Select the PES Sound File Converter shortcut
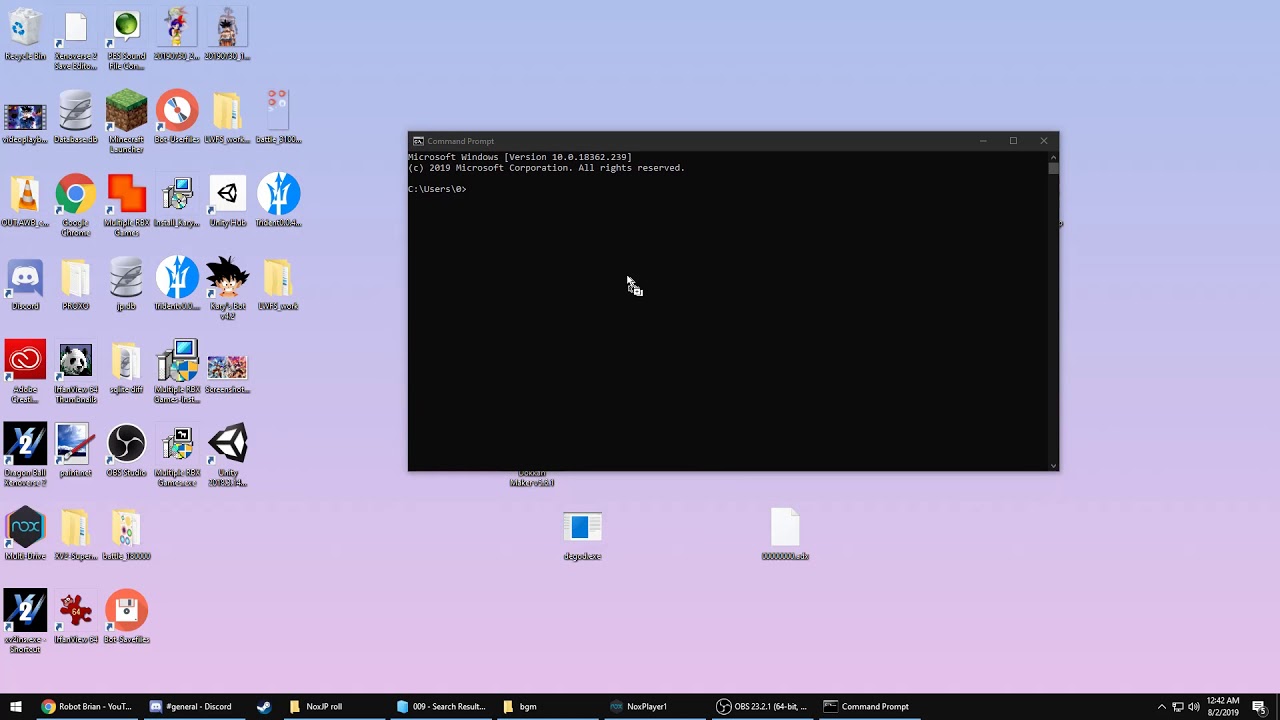Viewport: 1280px width, 720px height. 126,40
